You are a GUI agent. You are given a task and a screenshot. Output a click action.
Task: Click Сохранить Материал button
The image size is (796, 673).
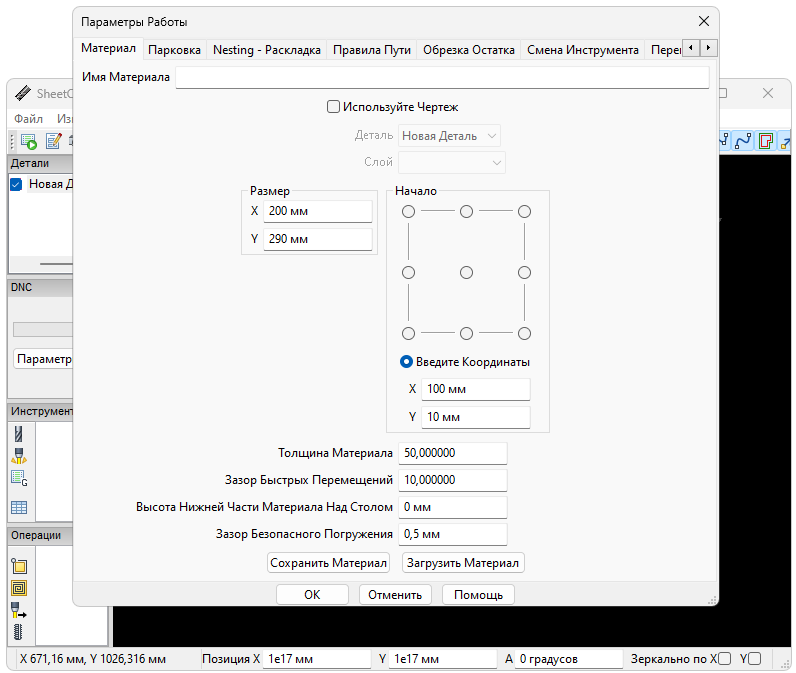(x=328, y=563)
